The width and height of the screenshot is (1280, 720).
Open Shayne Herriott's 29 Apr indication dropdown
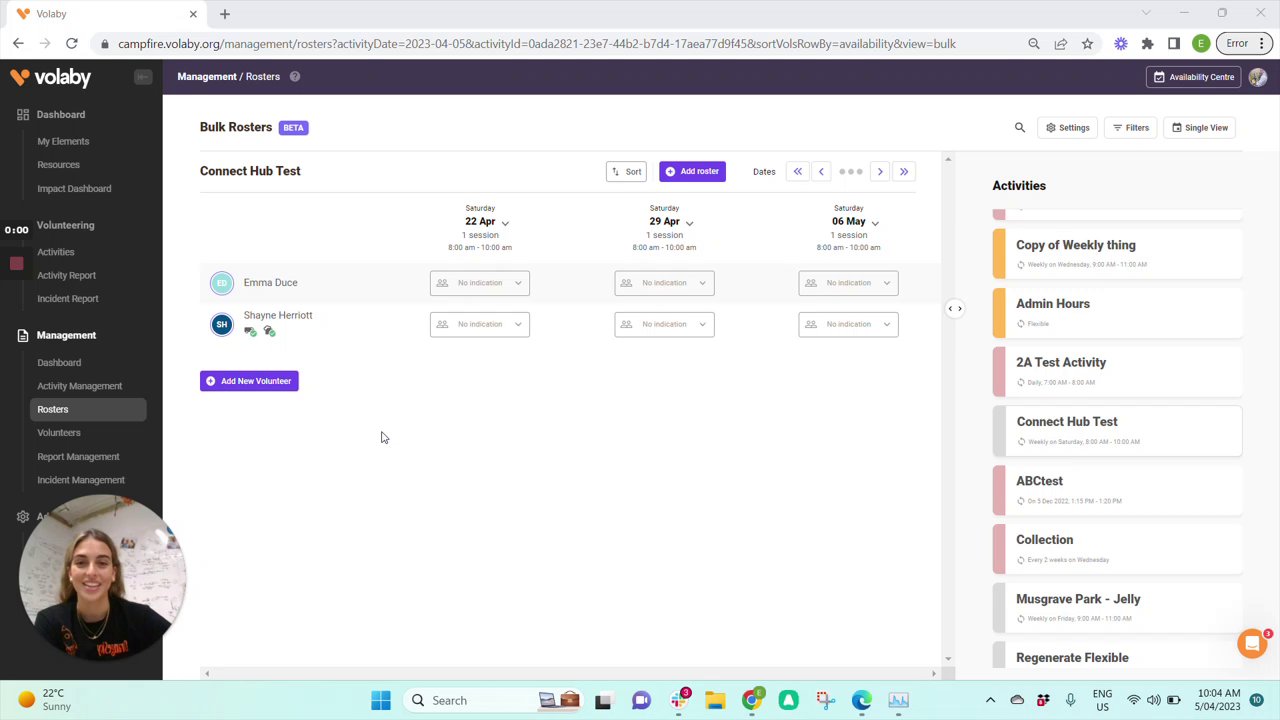[664, 324]
